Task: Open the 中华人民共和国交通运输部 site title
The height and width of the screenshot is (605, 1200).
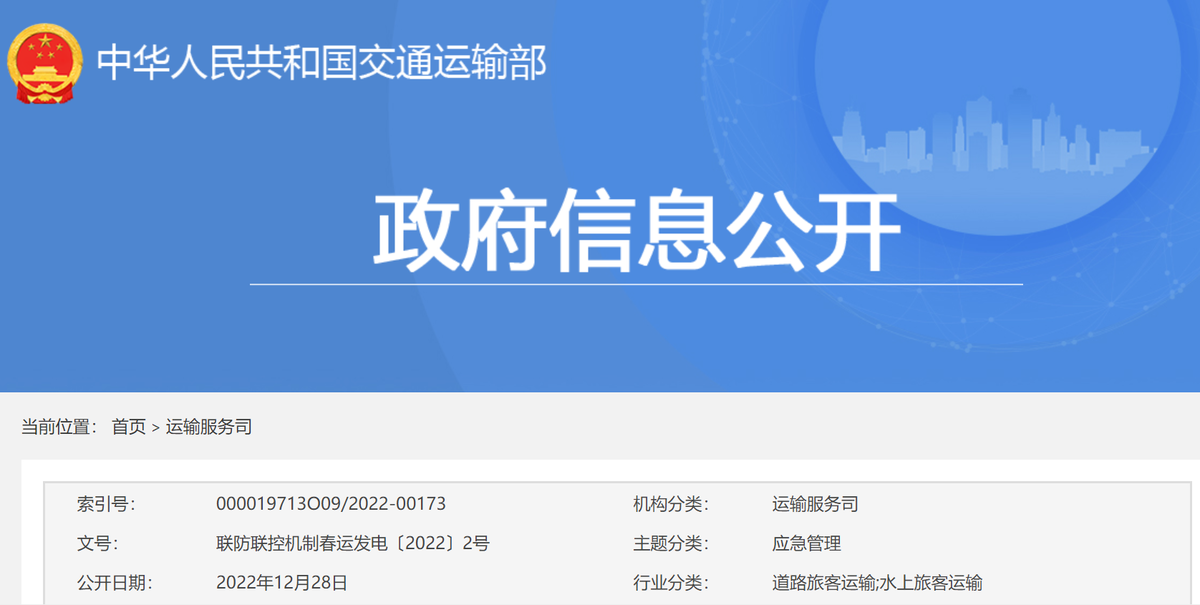Action: (321, 64)
